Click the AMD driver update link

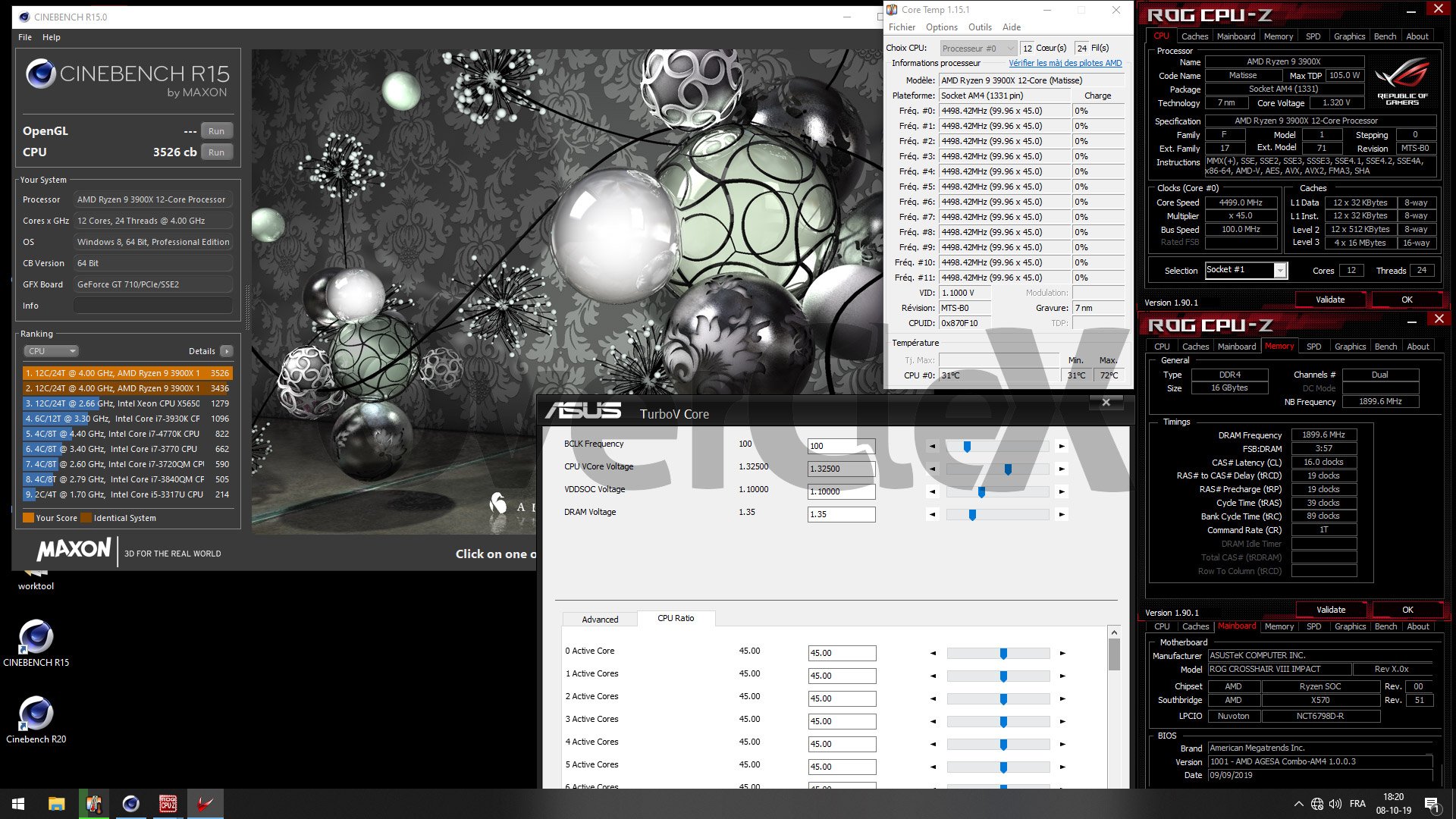1065,63
